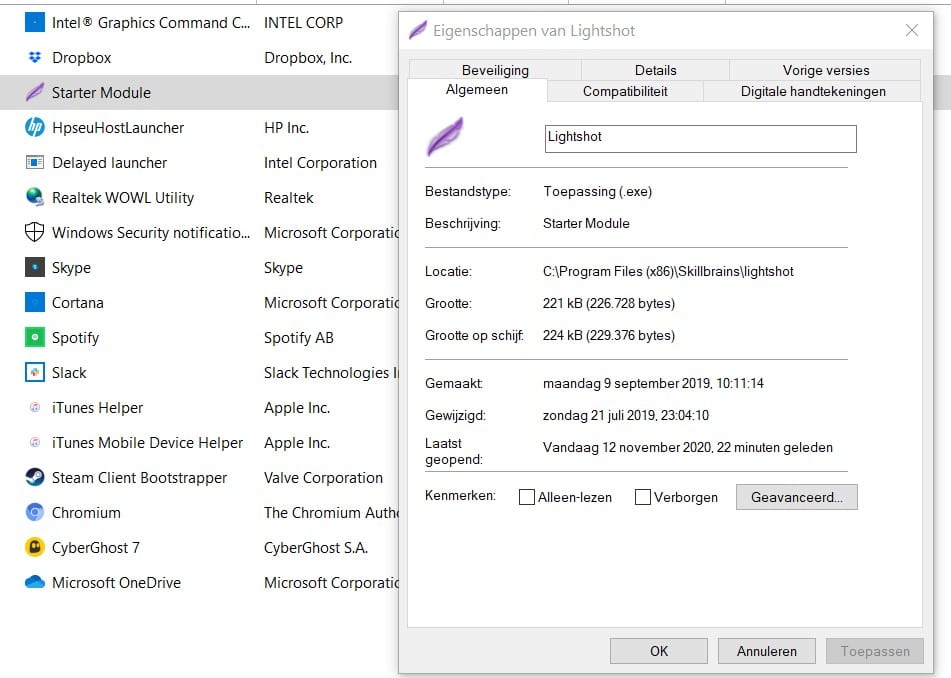Image resolution: width=951 pixels, height=678 pixels.
Task: Click the Toepassen button
Action: click(875, 651)
